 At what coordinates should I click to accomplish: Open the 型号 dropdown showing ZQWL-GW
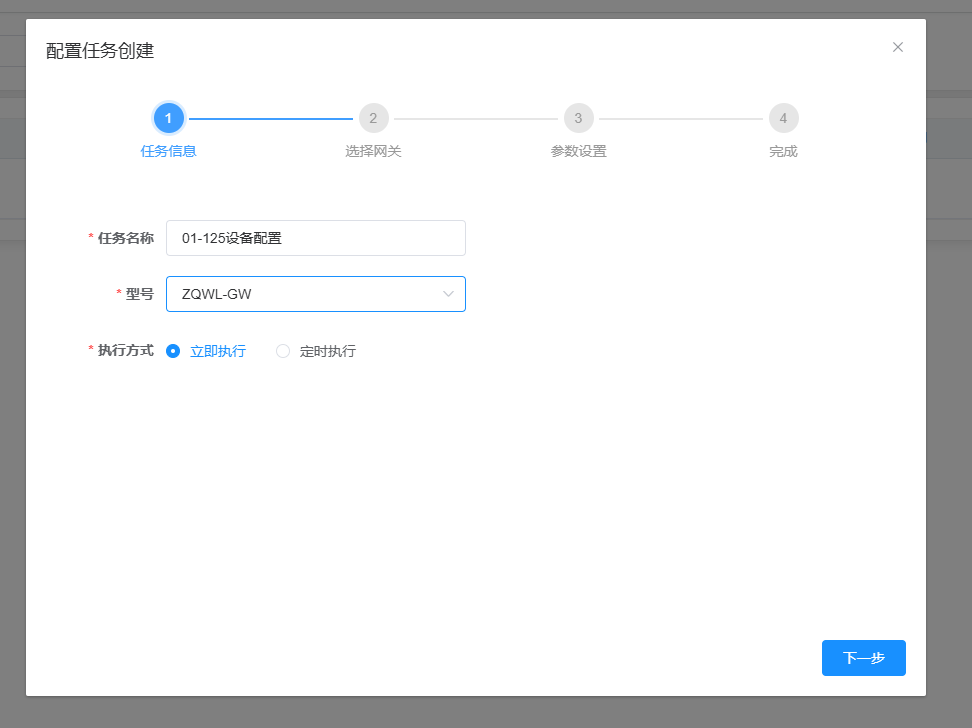316,294
